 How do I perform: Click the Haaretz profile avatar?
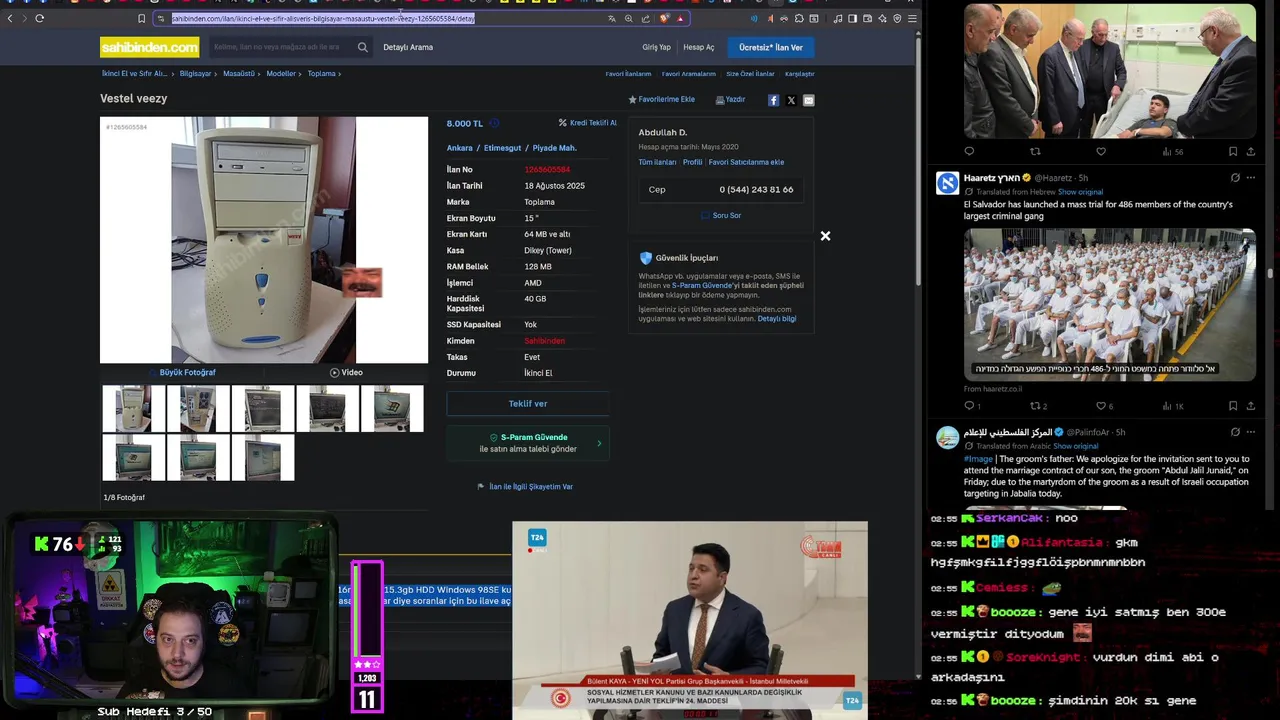point(947,183)
